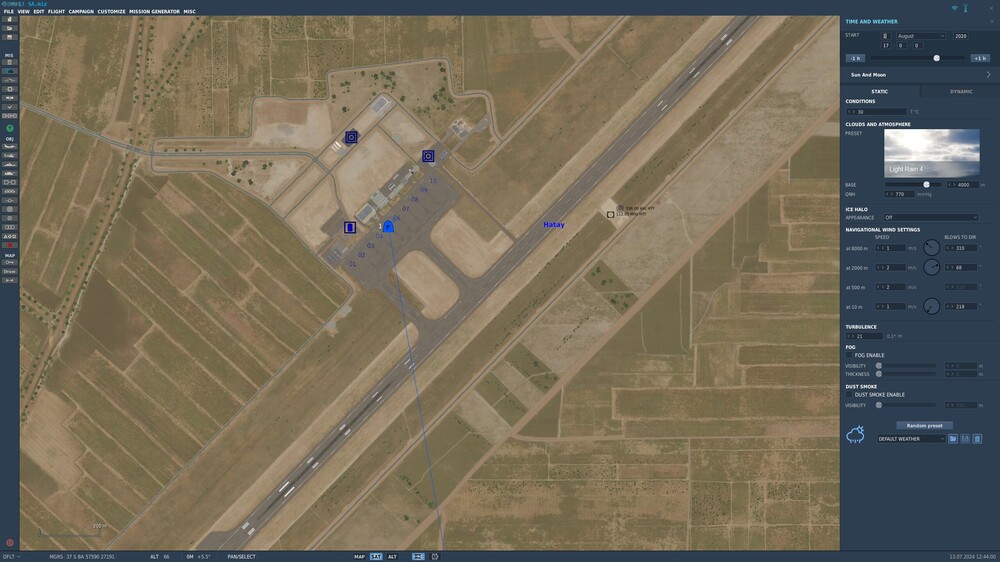
Task: Open weather preset folder icon
Action: pos(953,439)
